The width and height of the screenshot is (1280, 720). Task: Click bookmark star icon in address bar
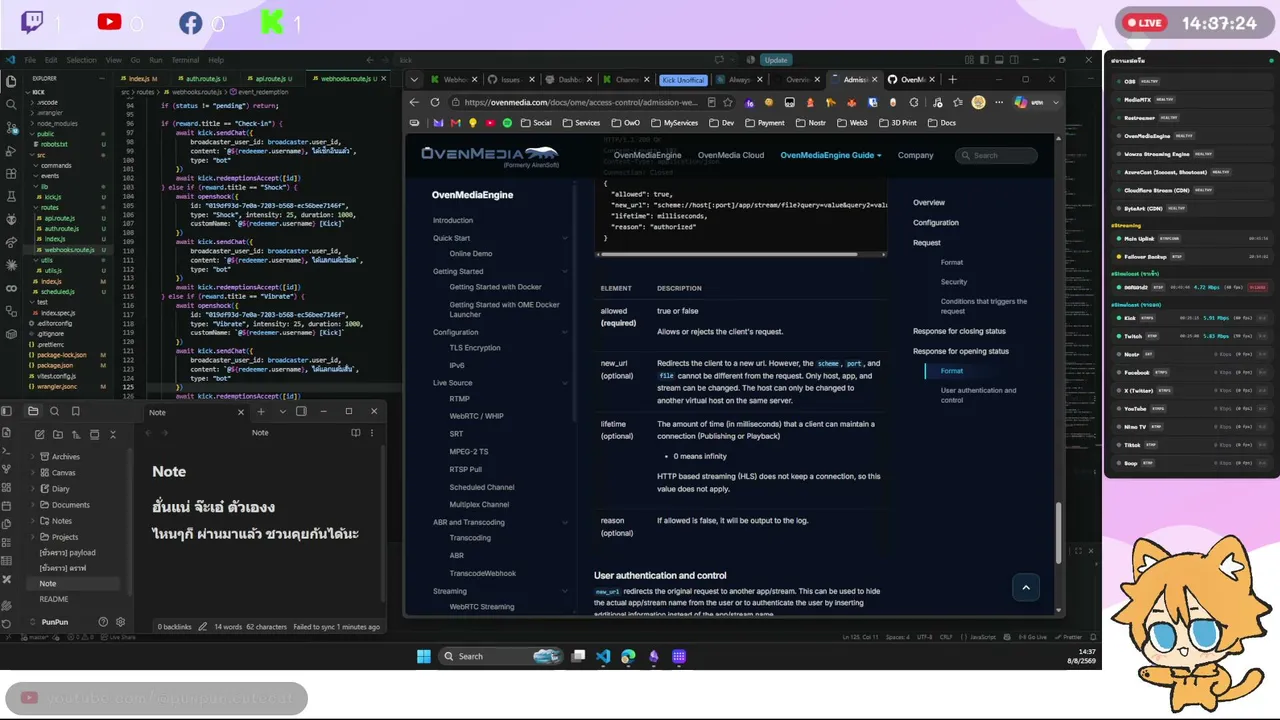[x=728, y=102]
